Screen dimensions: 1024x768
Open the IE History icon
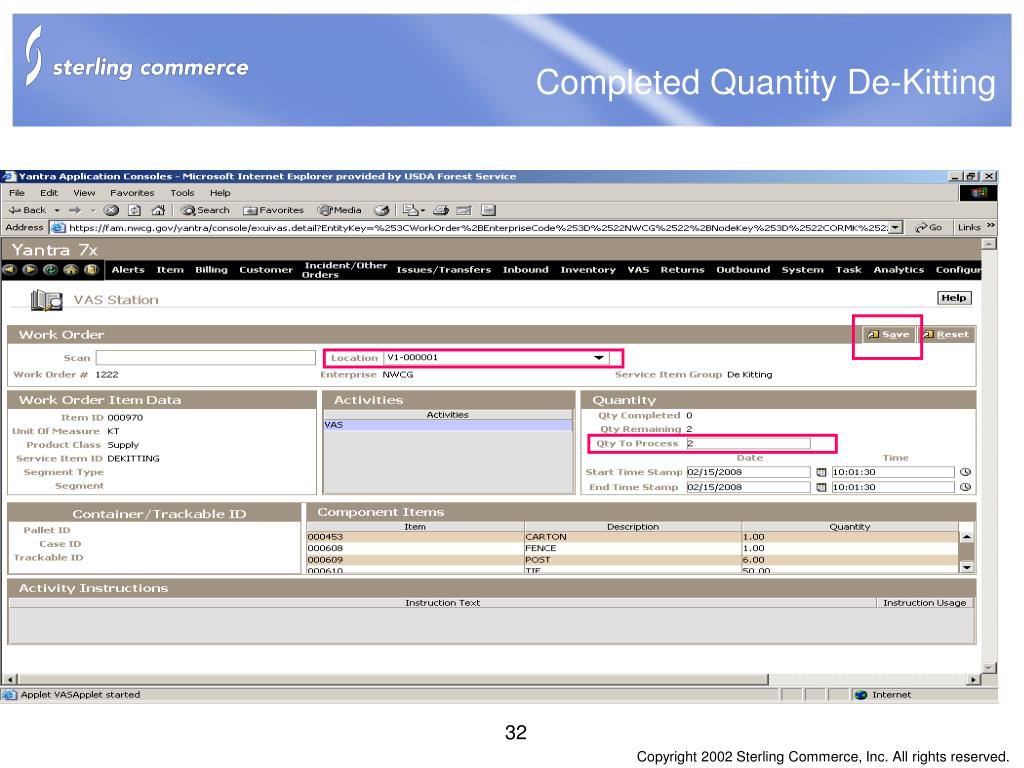pos(381,210)
